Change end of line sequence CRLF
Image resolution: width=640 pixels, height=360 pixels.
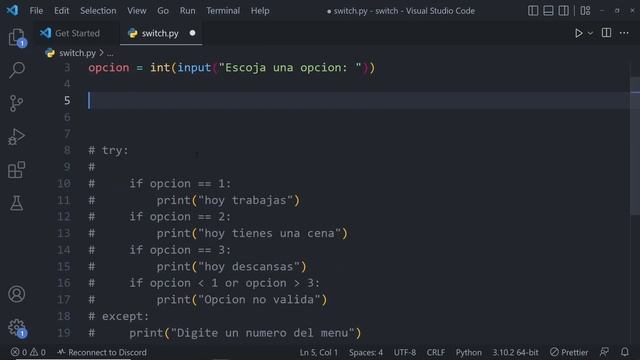click(436, 352)
